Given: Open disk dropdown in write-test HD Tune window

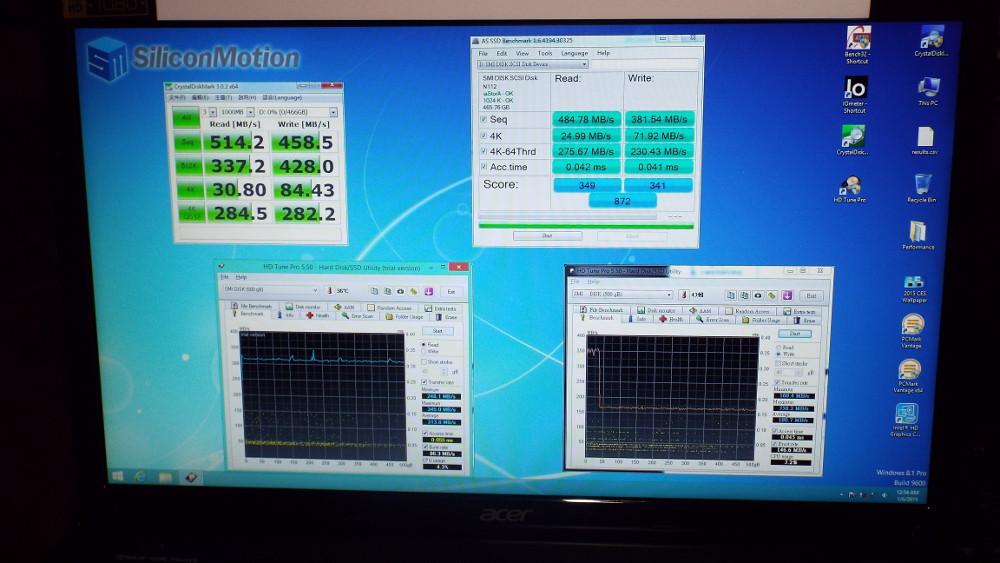Looking at the screenshot, I should tap(622, 295).
